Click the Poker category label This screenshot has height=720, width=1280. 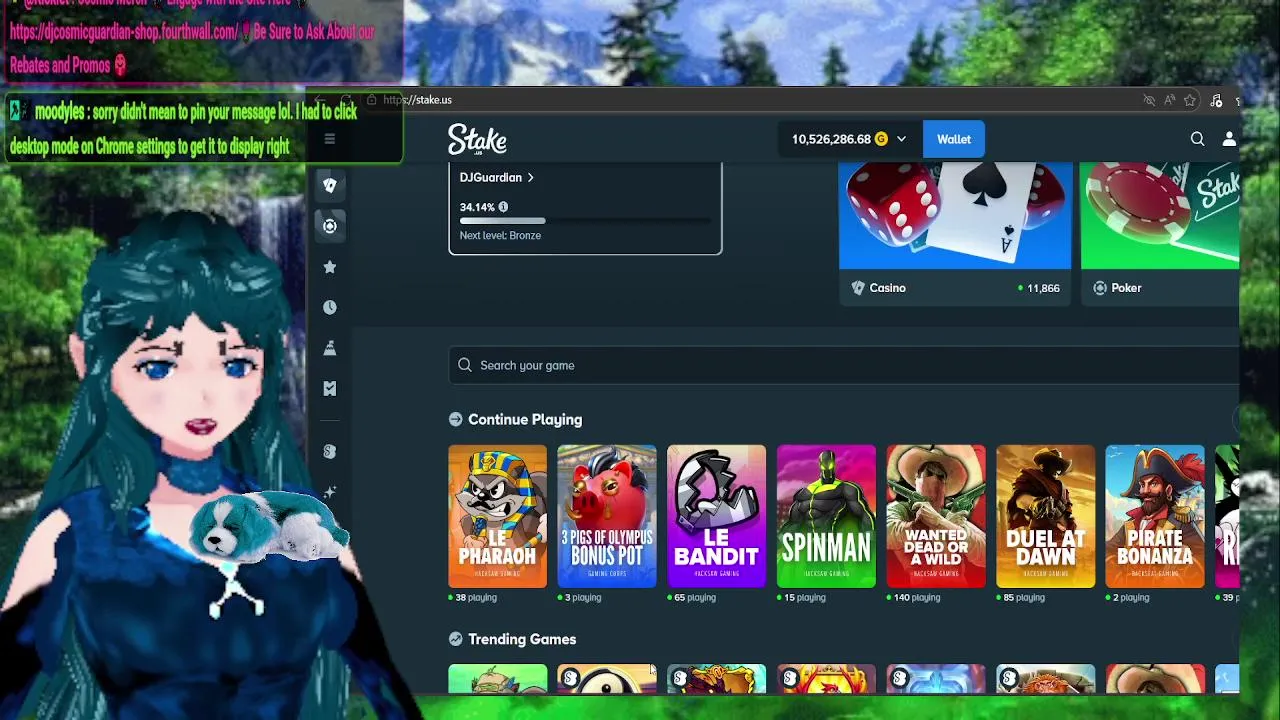[1126, 288]
